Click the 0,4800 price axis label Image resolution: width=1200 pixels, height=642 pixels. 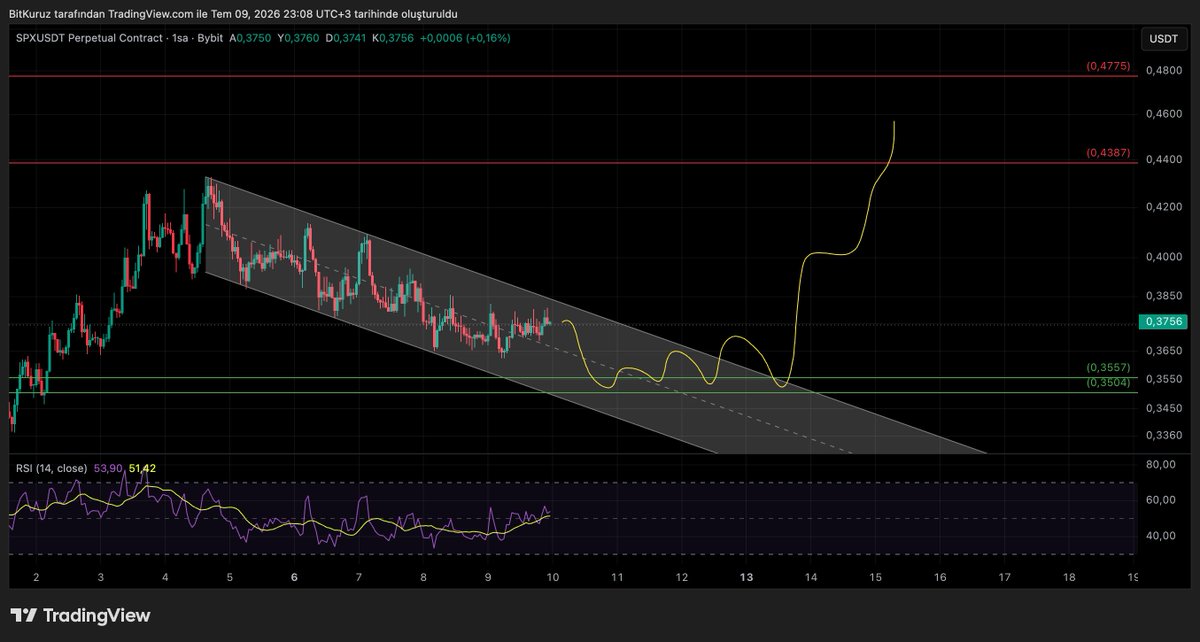pos(1163,70)
